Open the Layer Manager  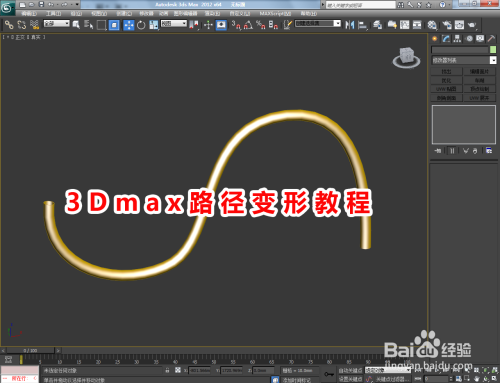click(x=377, y=25)
